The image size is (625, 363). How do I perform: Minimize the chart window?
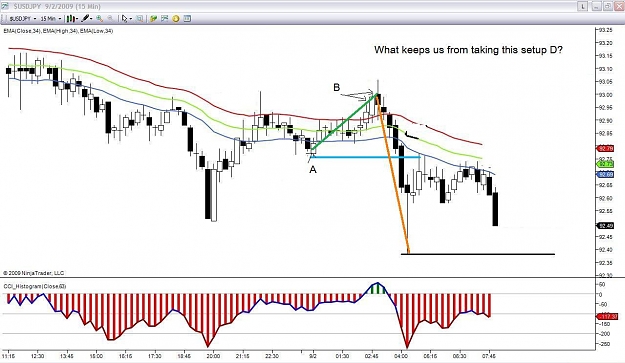[596, 6]
